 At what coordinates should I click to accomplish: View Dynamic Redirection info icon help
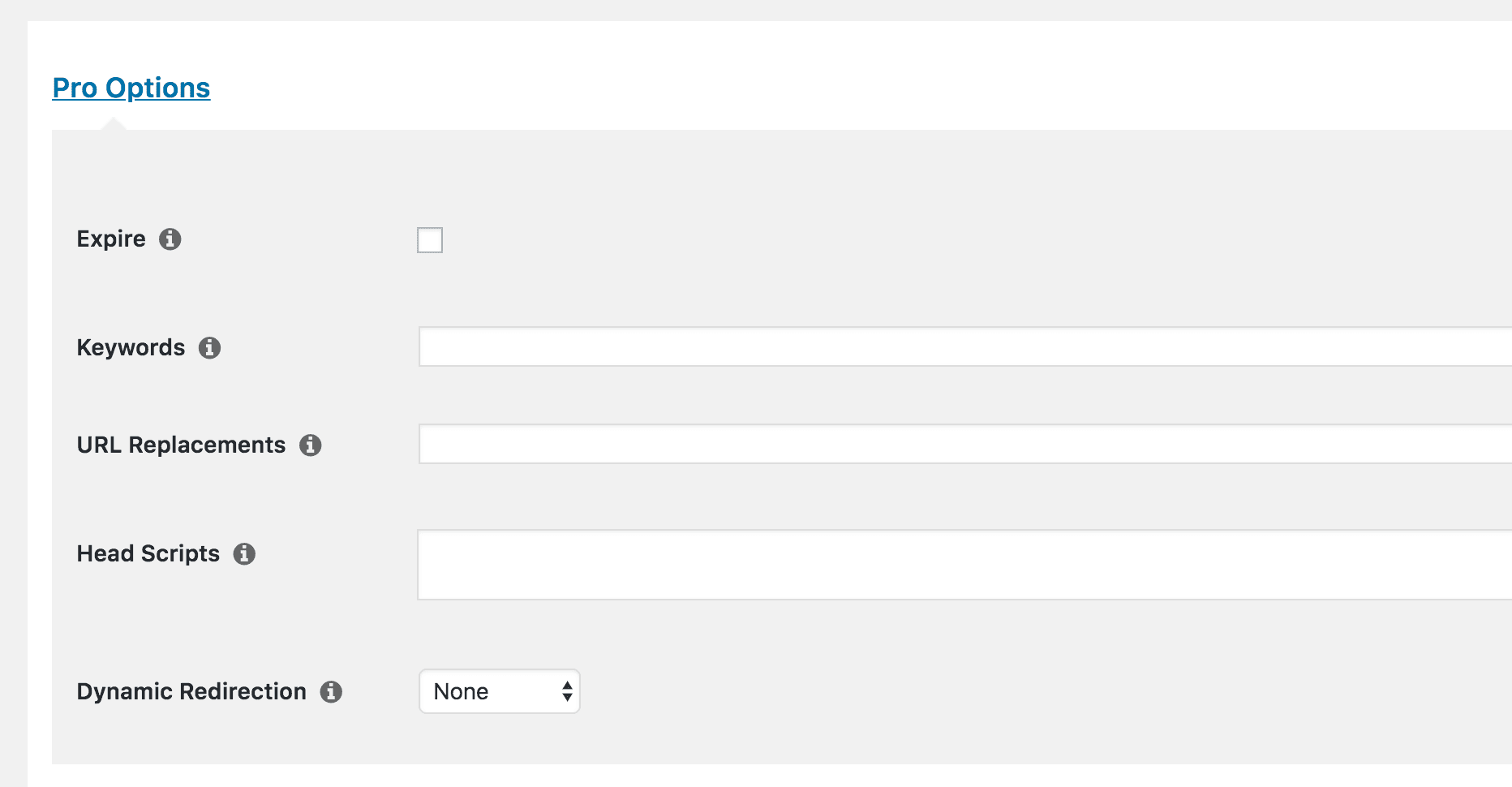(331, 692)
